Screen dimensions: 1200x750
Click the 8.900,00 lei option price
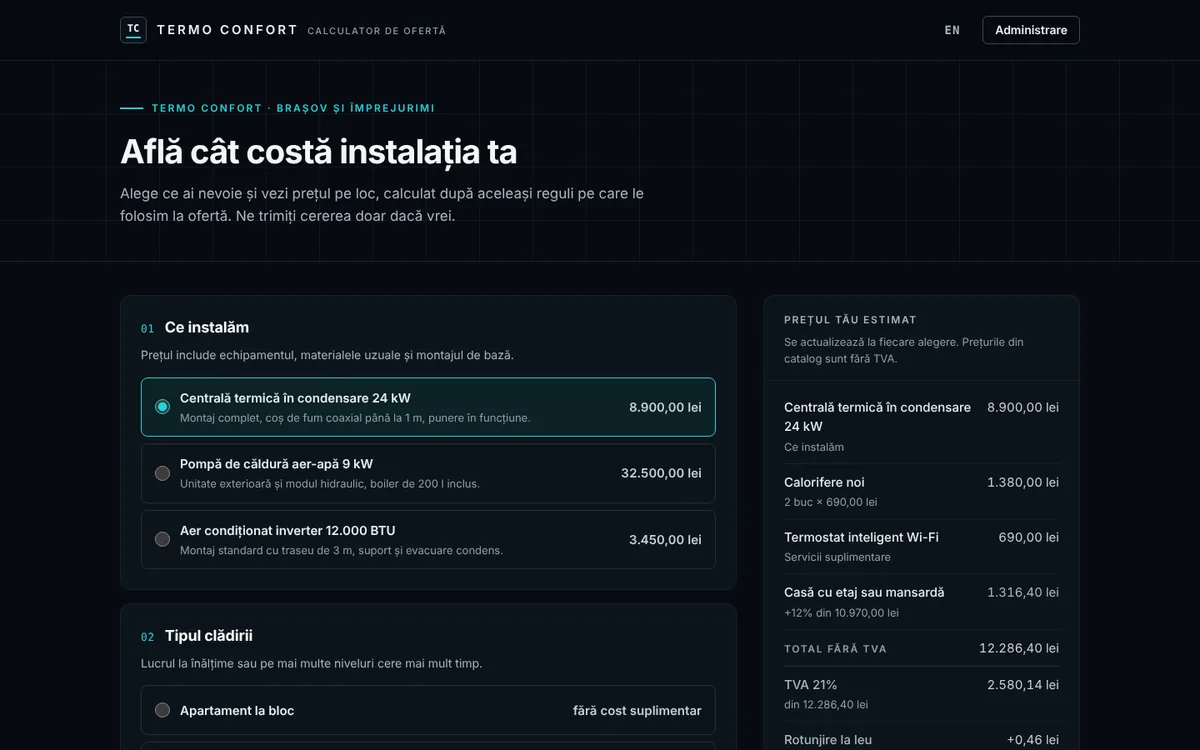(x=665, y=407)
